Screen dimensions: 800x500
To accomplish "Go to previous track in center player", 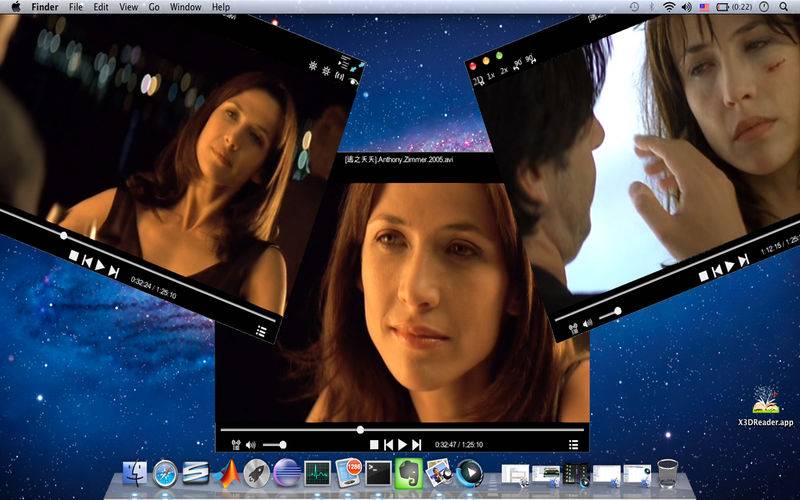I will (x=388, y=444).
